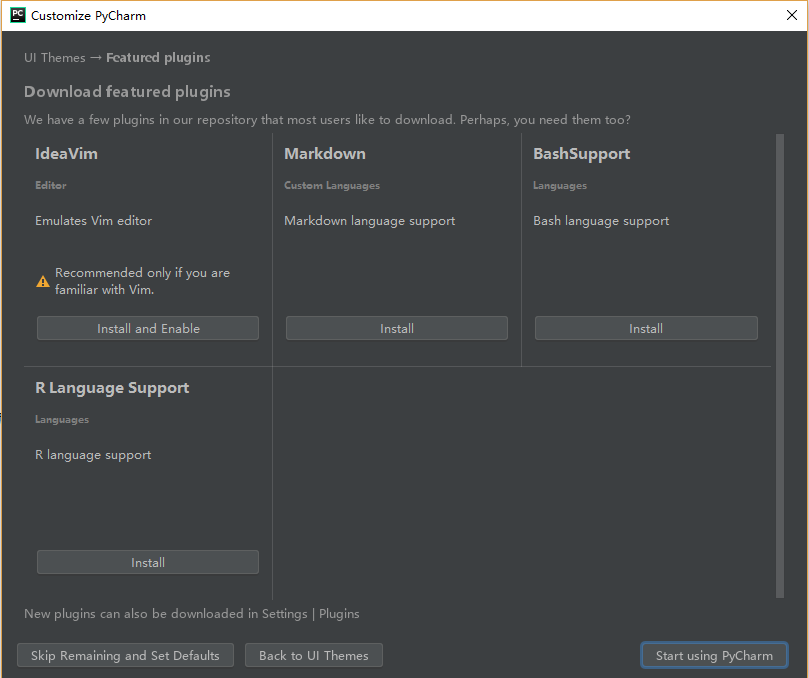This screenshot has height=678, width=809.
Task: Click the 'Download featured plugins' heading
Action: point(127,92)
